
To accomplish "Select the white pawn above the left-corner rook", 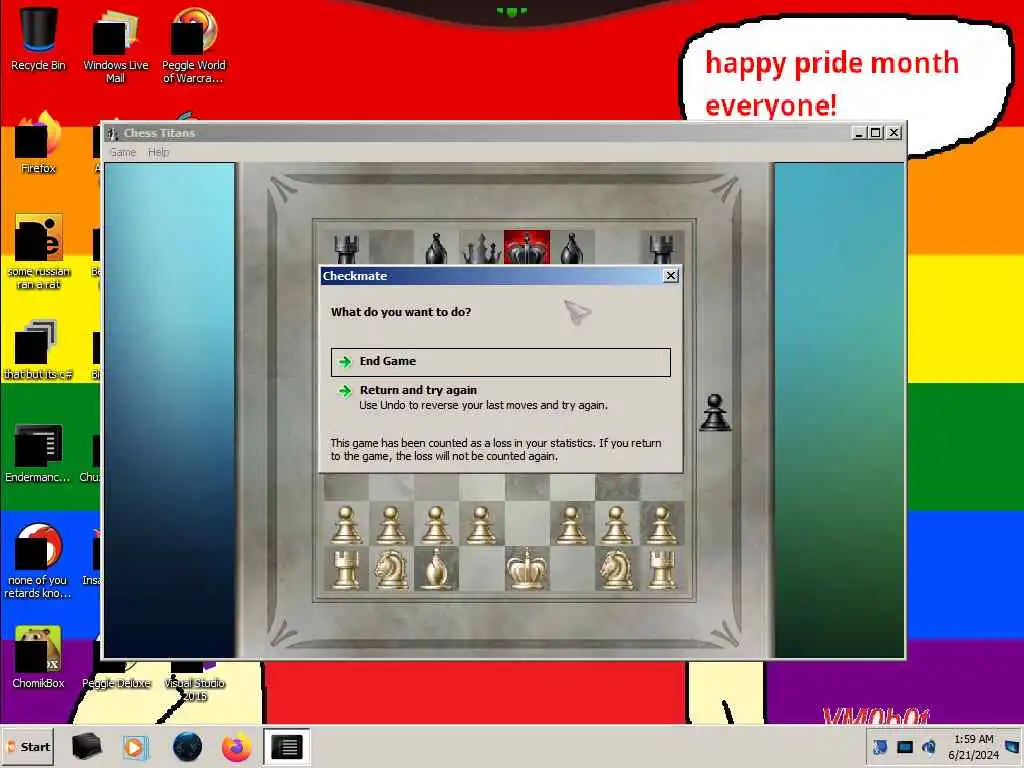I will (346, 524).
